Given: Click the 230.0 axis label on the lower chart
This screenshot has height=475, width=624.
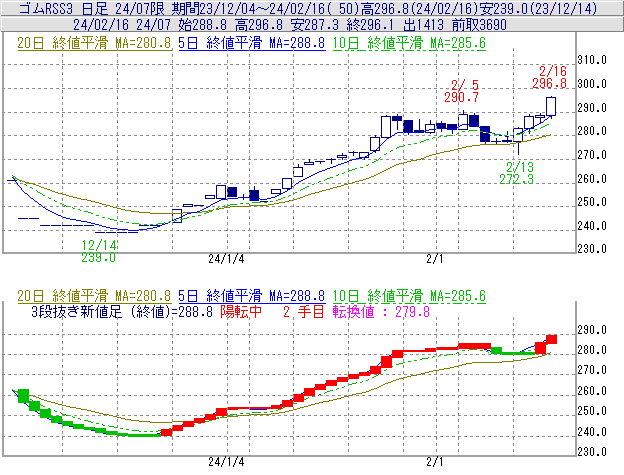Looking at the screenshot, I should (592, 452).
